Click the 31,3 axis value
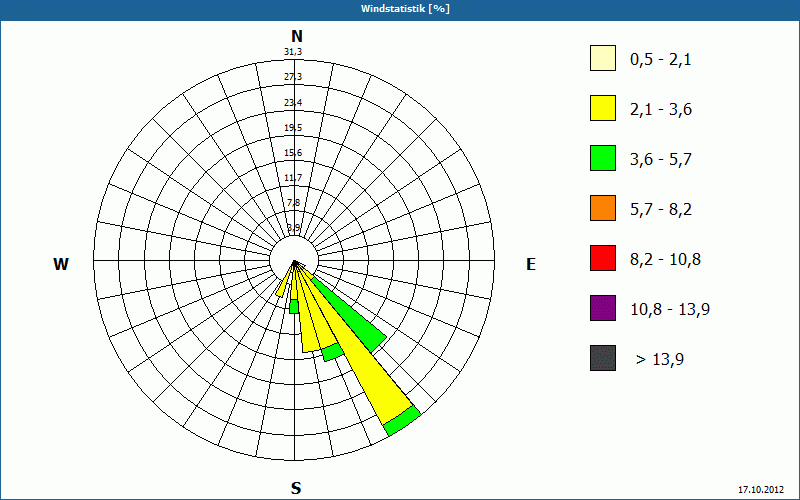This screenshot has width=800, height=500. pos(293,52)
